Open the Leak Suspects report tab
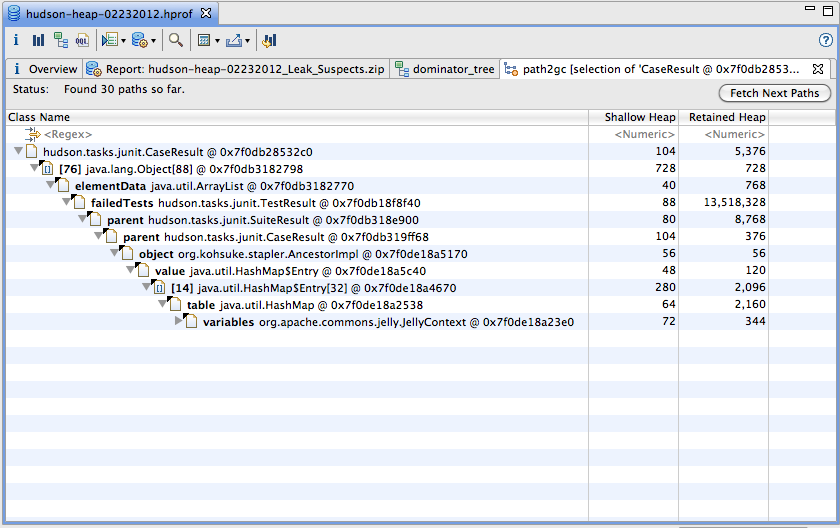Viewport: 840px width, 528px height. click(234, 69)
